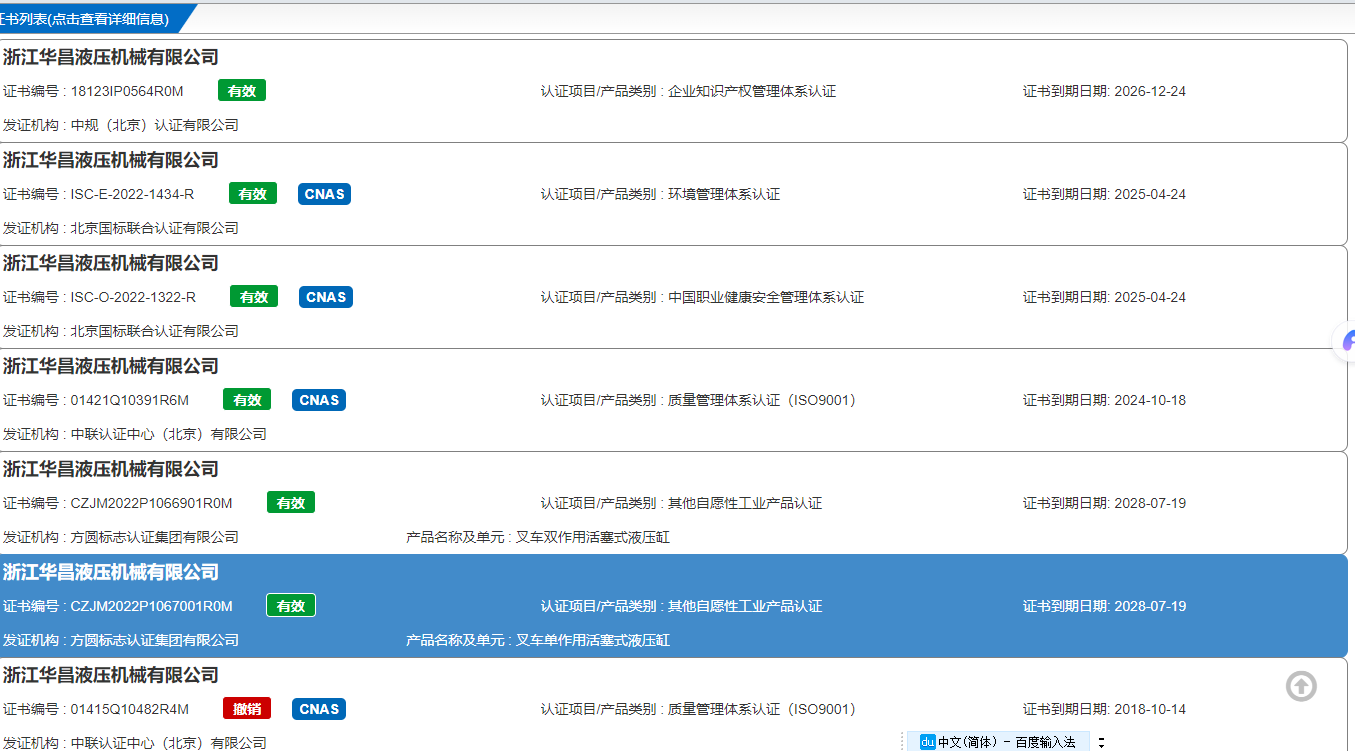
Task: Click expiry date 2025-04-24 of ISC-O-2022-1322-R
Action: [1150, 297]
